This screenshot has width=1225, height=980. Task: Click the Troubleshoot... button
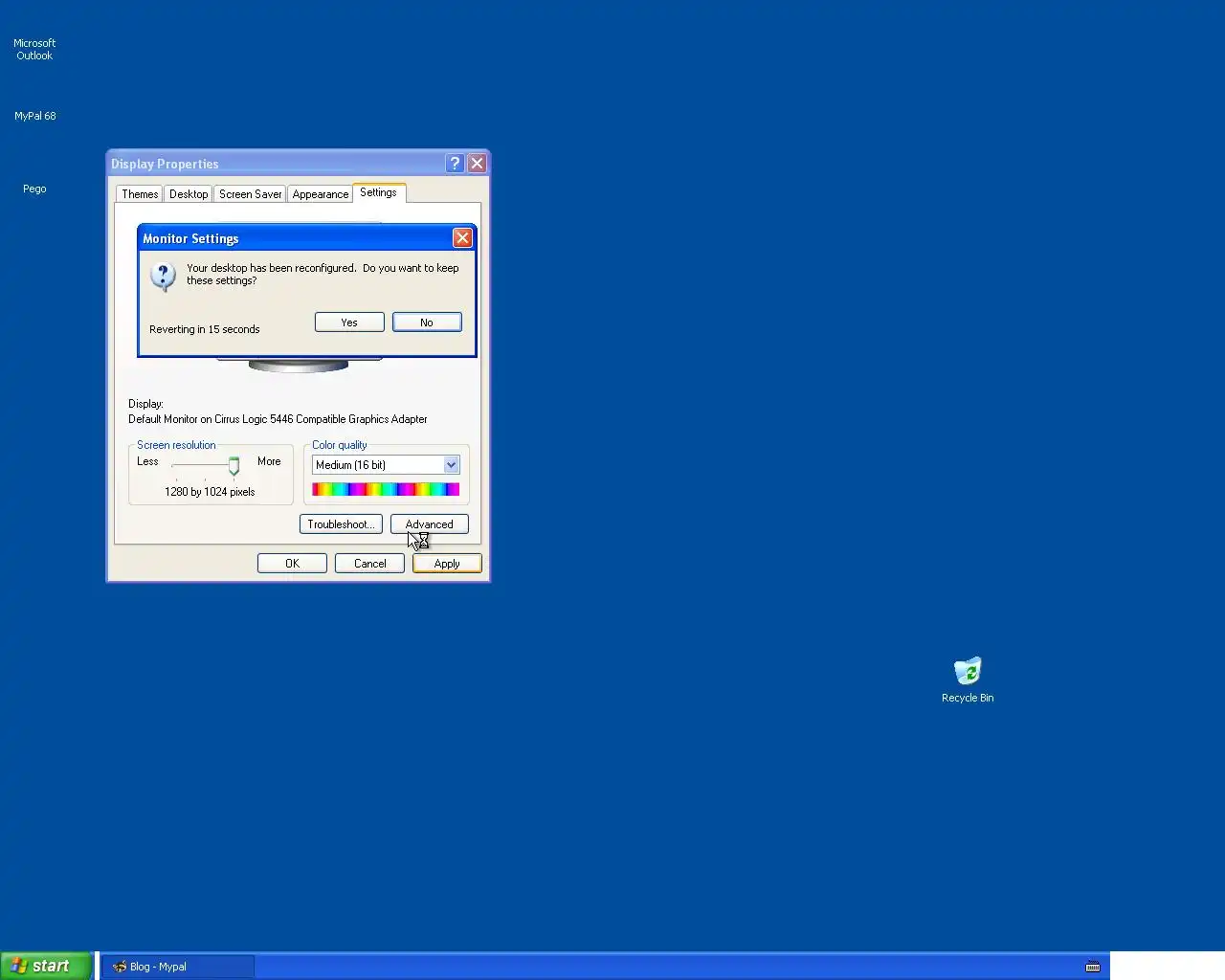[341, 524]
